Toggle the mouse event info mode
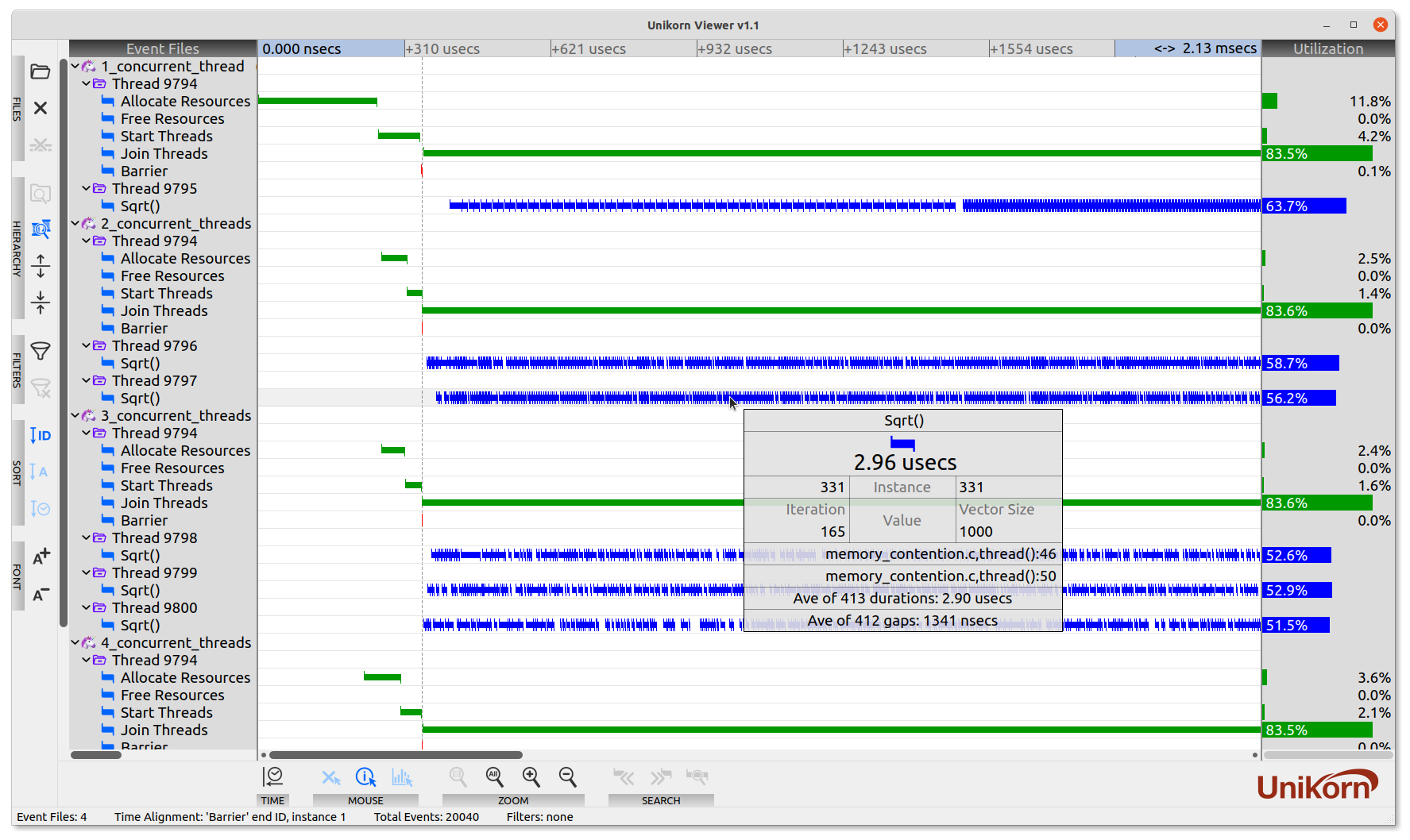The width and height of the screenshot is (1410, 840). [x=366, y=776]
